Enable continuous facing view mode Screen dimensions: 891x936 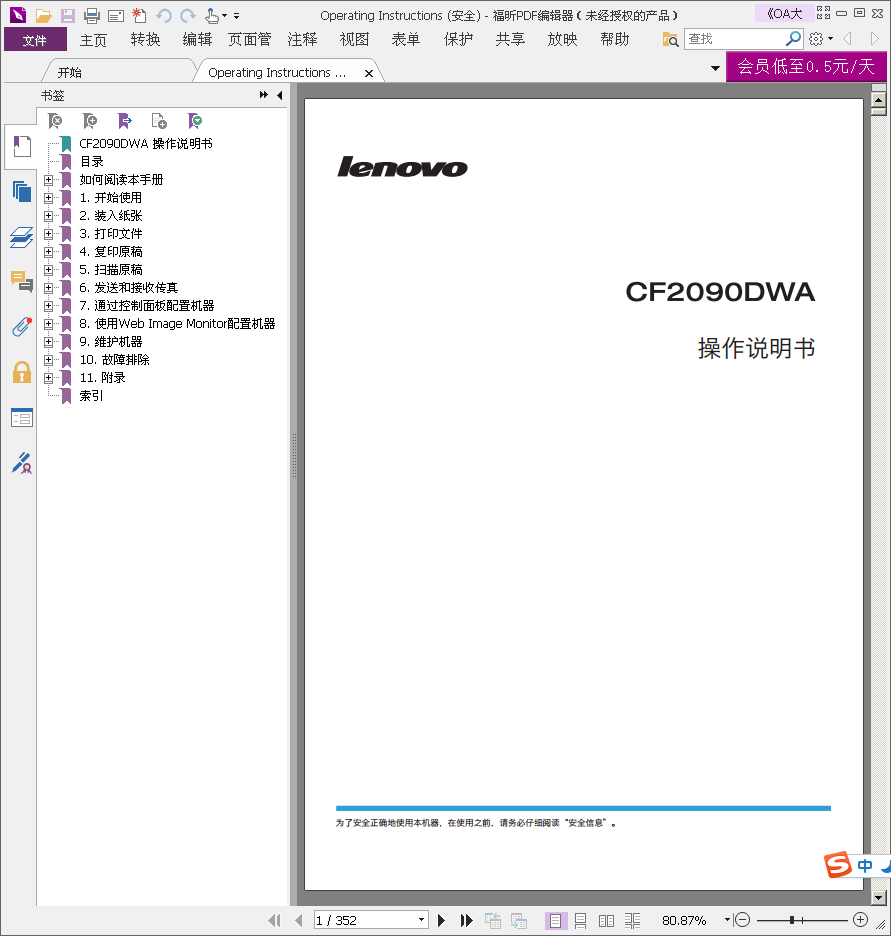633,920
